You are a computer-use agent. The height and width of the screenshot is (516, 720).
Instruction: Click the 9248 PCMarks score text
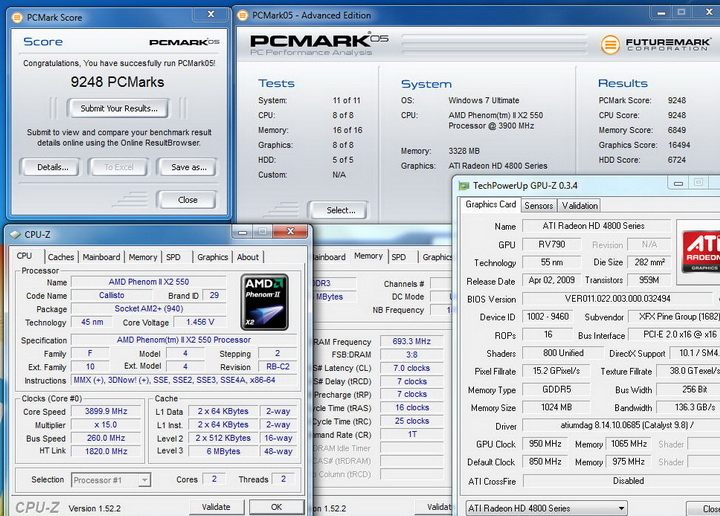[x=117, y=82]
